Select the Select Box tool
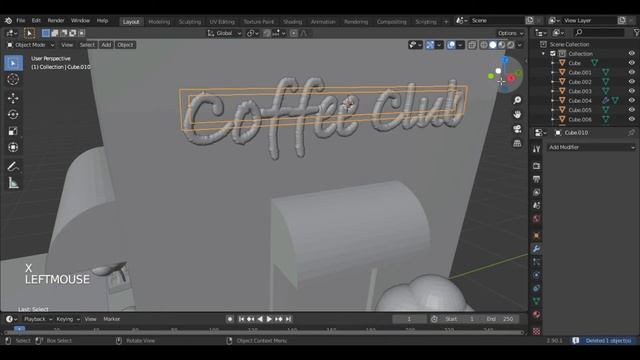 [13, 63]
